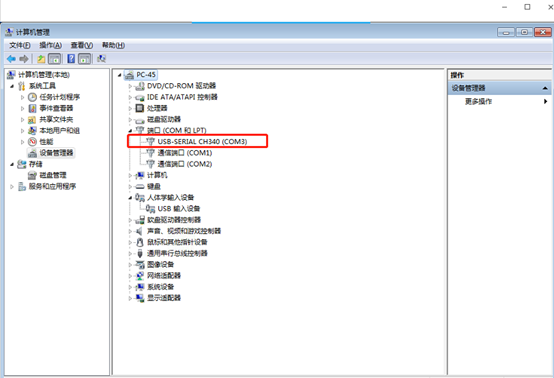Expand the 服务和应用程序 node arrow
The image size is (554, 378).
click(12, 187)
